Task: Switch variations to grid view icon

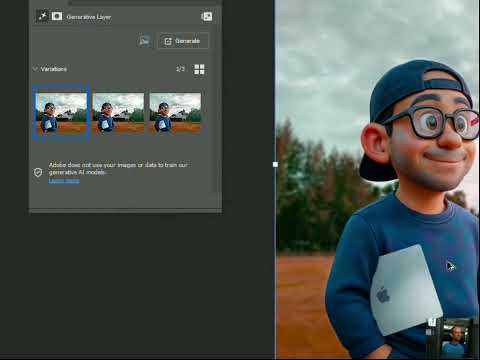Action: (x=199, y=70)
